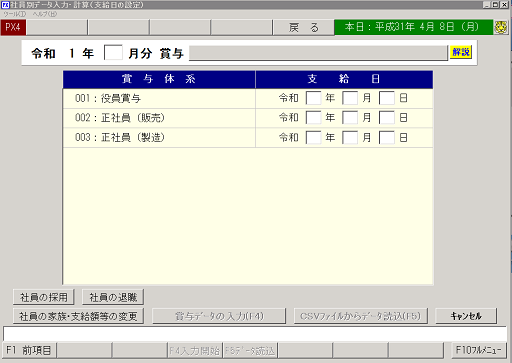Click the F10フルメニュー function key
Viewport: 512px width, 363px height.
coord(479,350)
